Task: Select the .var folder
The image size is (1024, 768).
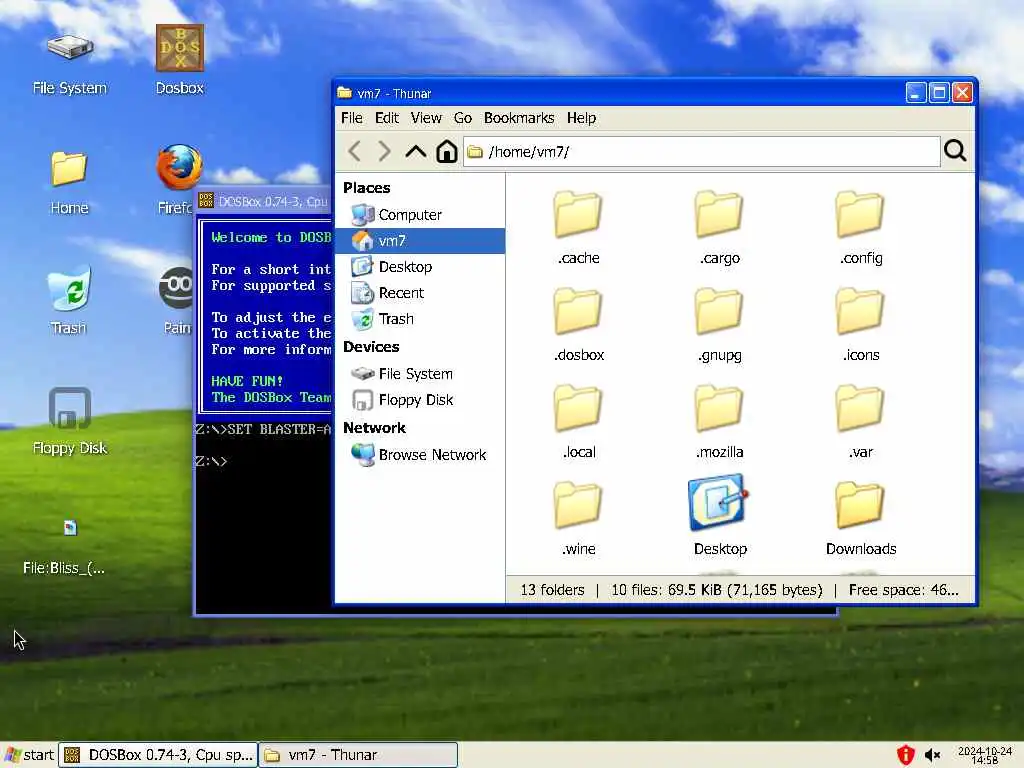Action: (x=861, y=422)
